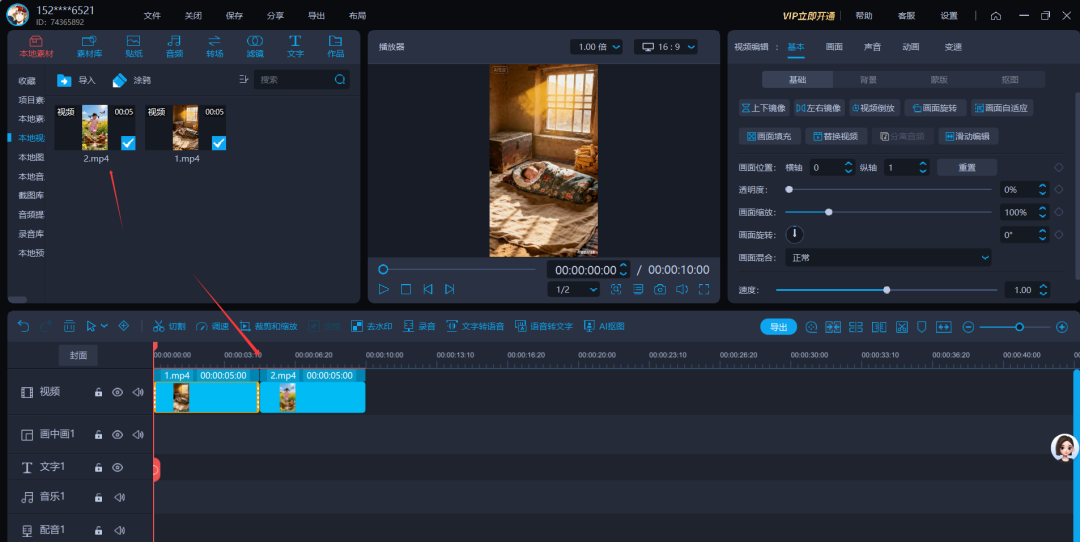Open the 素材库 material library tab

click(x=90, y=47)
